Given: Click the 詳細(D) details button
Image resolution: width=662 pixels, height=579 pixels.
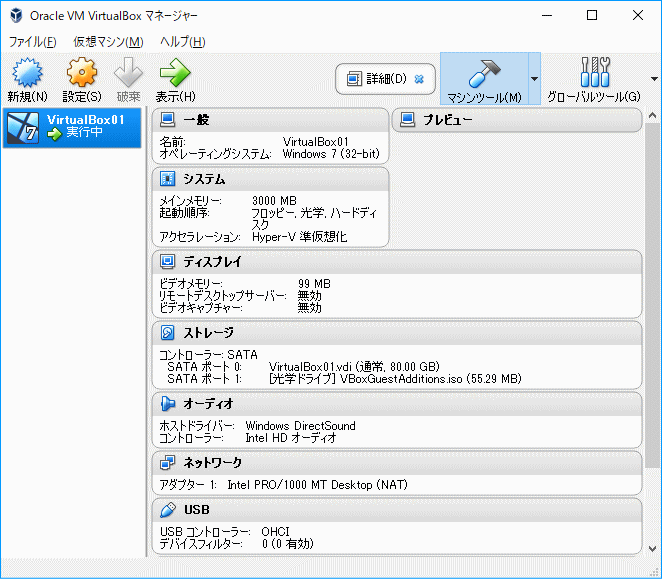Looking at the screenshot, I should [x=385, y=79].
